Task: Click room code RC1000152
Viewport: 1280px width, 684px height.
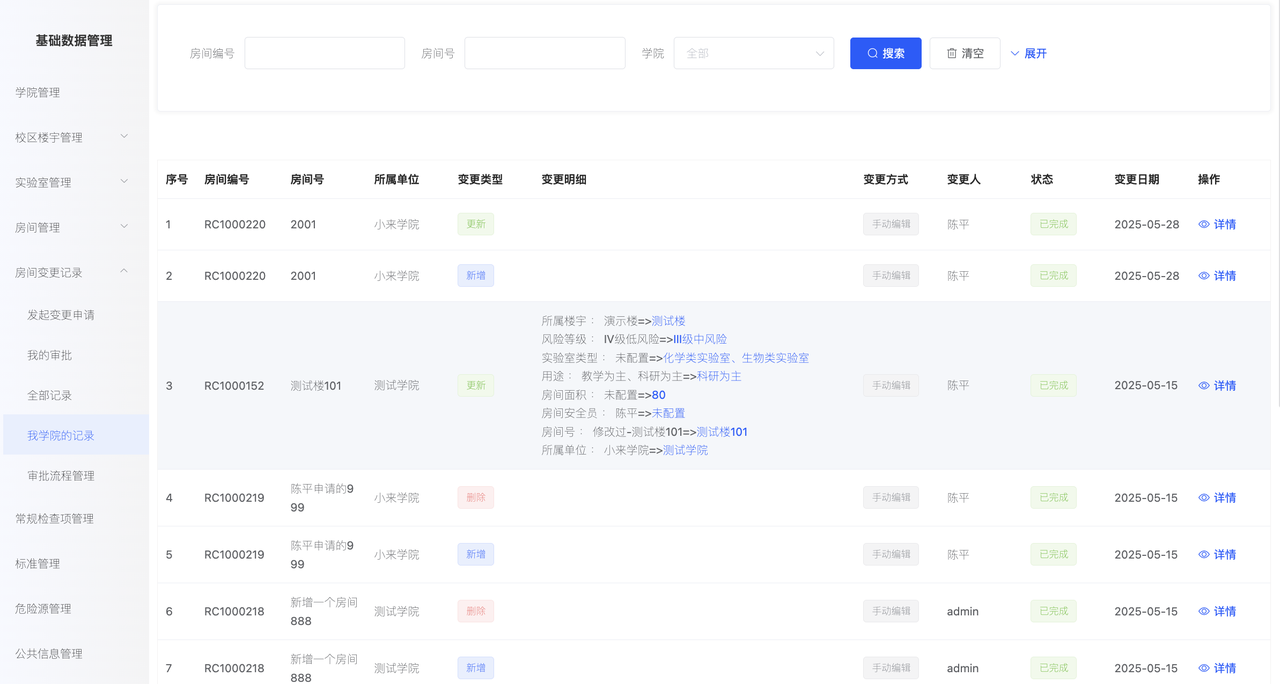Action: click(x=234, y=386)
